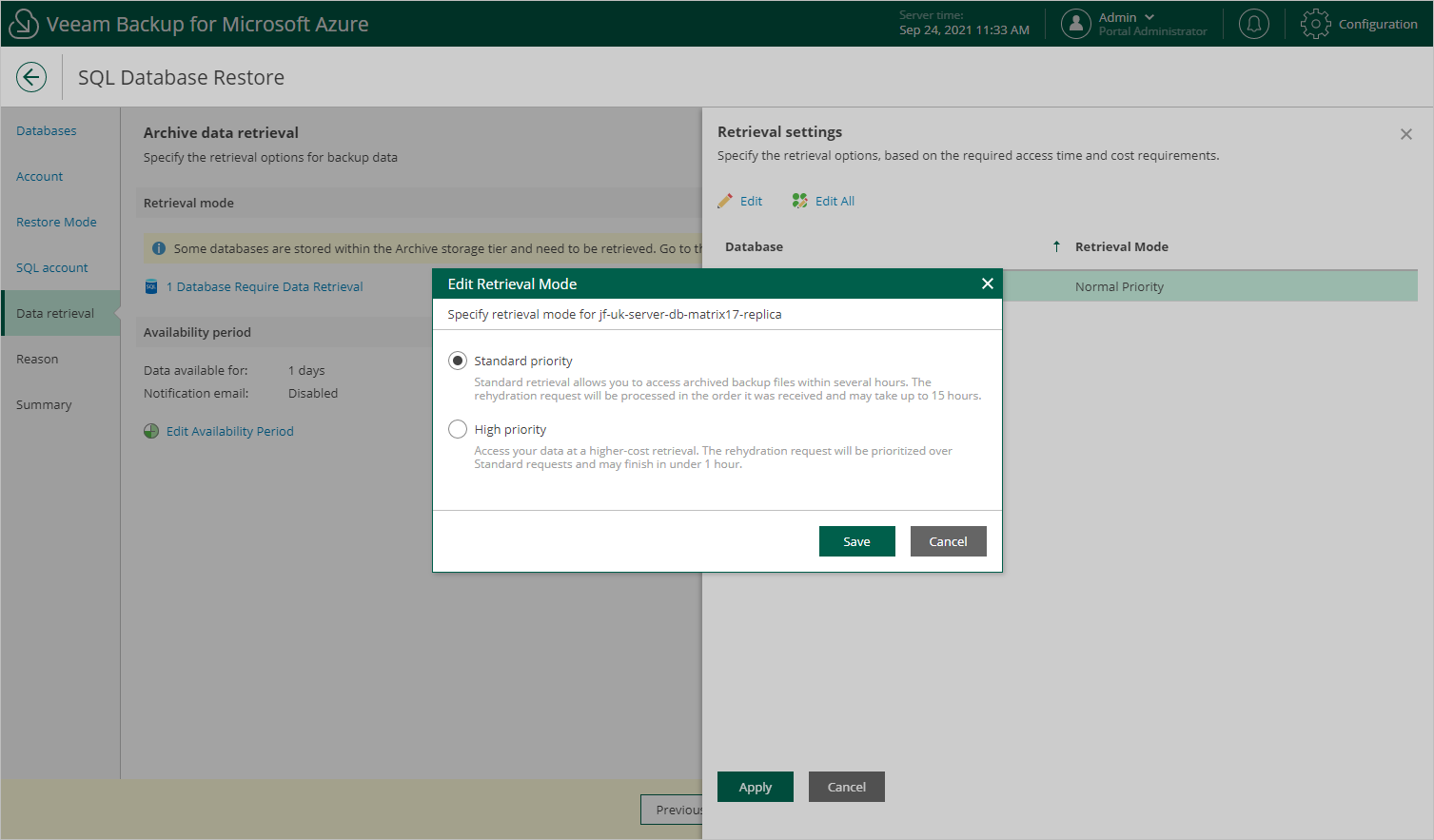The image size is (1434, 840).
Task: Click the Configuration label in header
Action: (x=1378, y=24)
